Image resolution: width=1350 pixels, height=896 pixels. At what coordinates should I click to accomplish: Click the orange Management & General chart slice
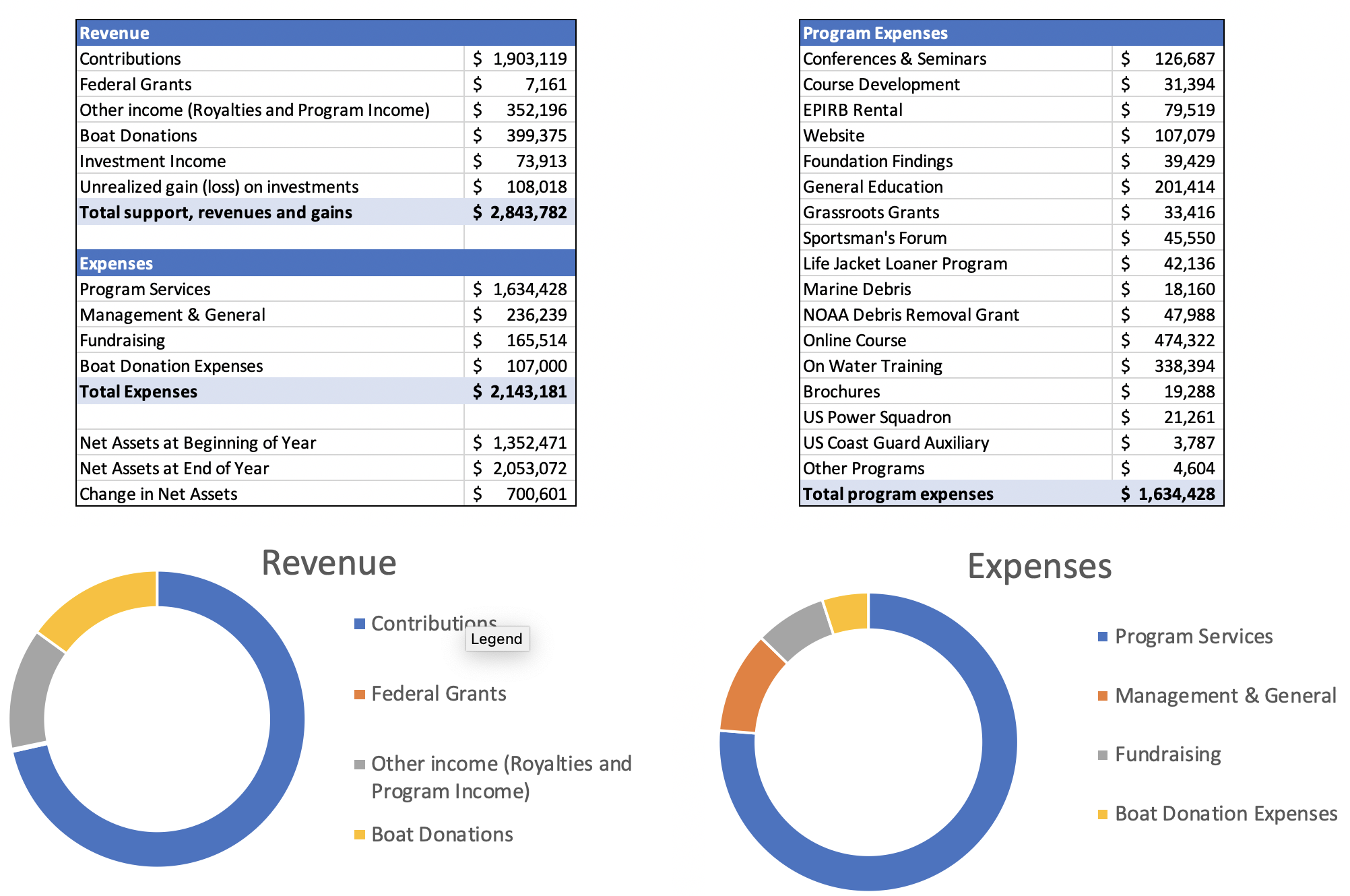pos(749,689)
